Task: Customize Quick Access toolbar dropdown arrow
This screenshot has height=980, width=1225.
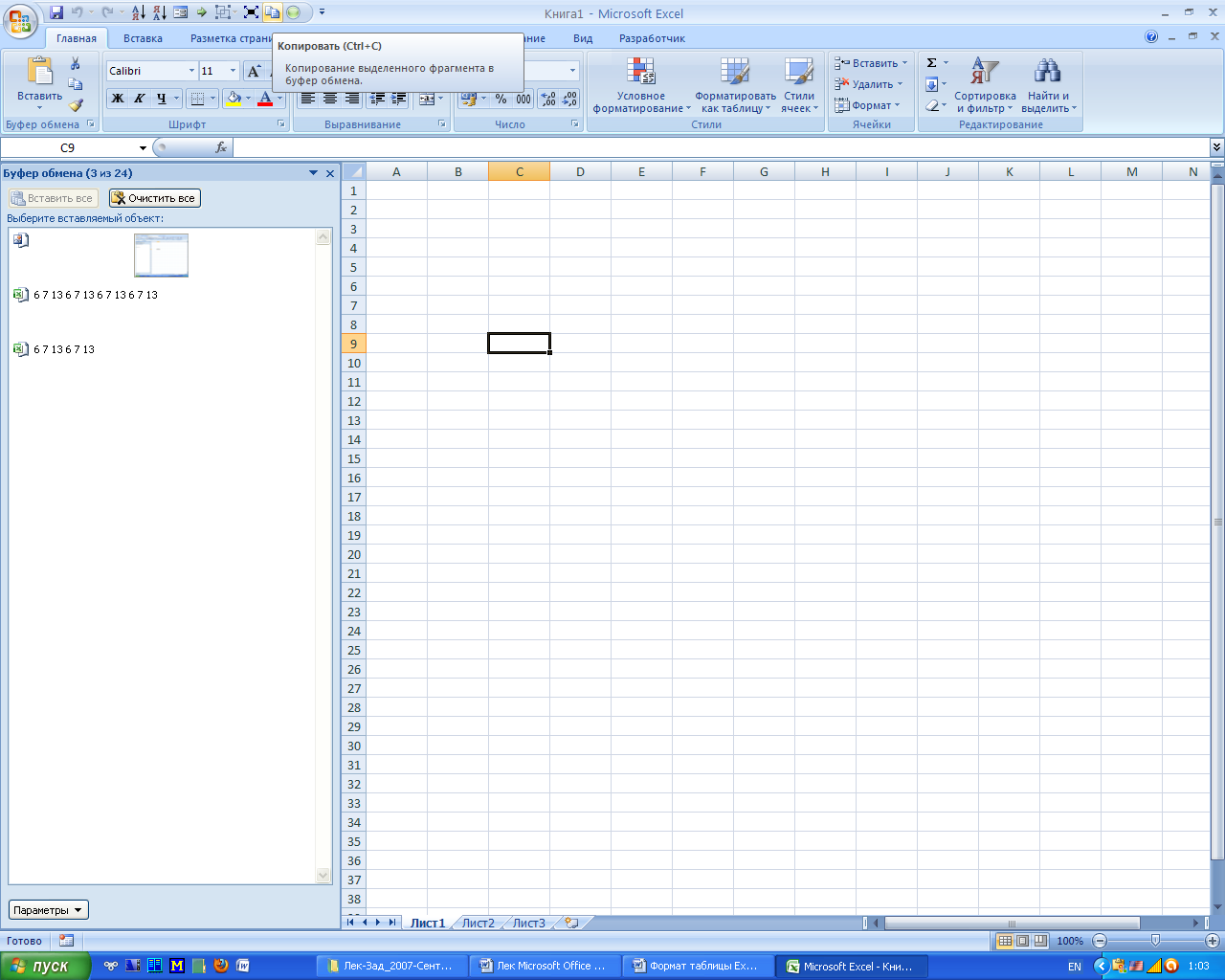Action: coord(323,12)
